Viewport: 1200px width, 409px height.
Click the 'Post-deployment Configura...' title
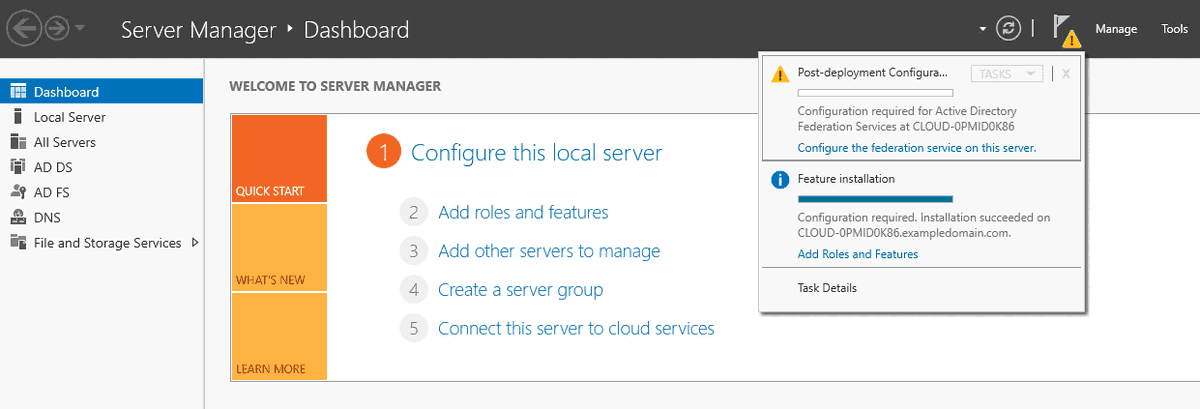pos(872,74)
